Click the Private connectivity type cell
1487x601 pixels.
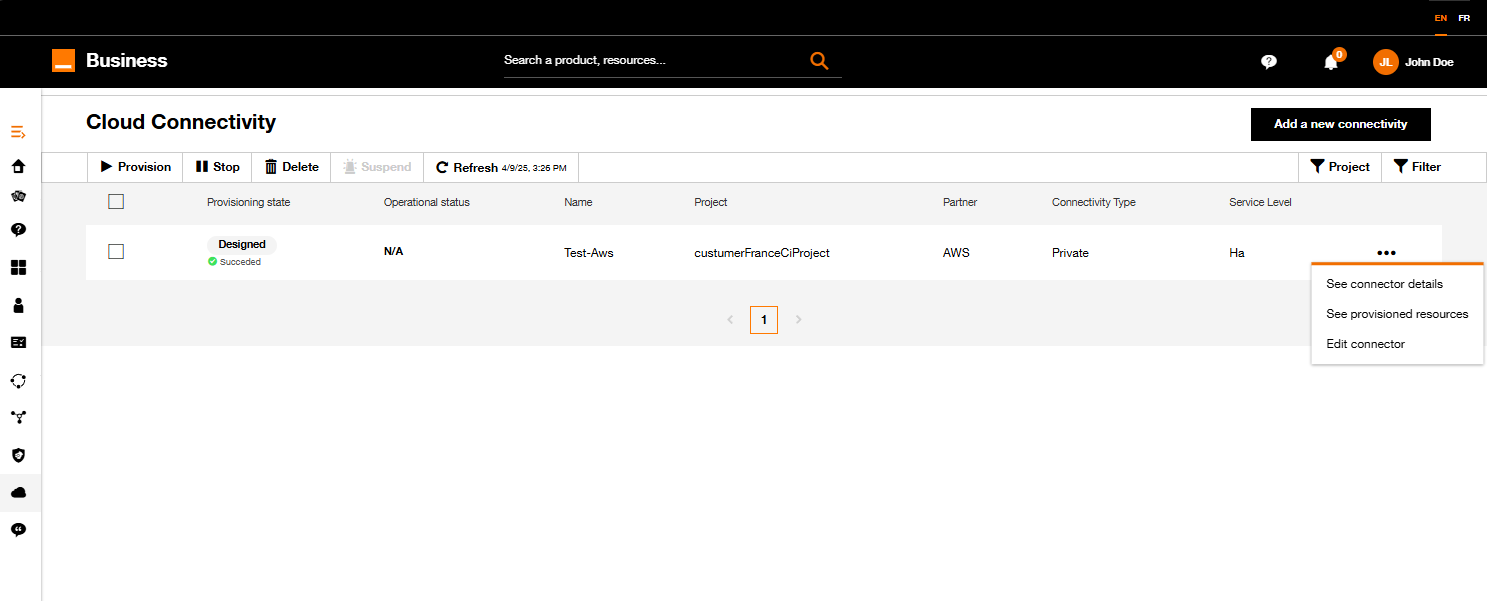click(1070, 253)
